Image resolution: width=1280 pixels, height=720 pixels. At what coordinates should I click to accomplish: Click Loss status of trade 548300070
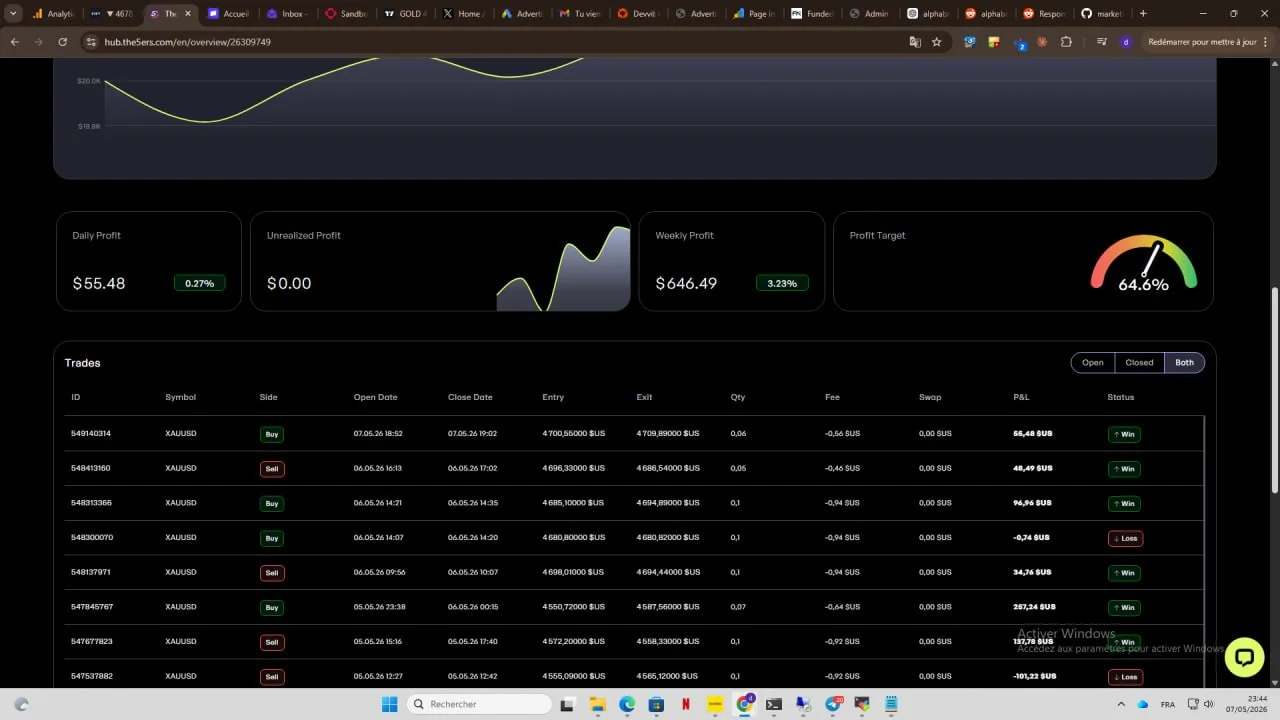point(1125,538)
